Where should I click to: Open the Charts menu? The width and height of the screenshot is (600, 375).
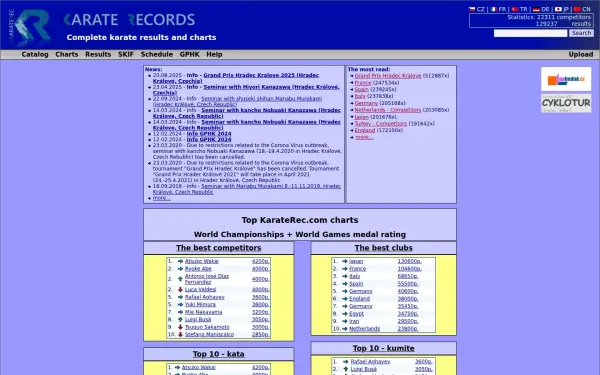(x=67, y=54)
